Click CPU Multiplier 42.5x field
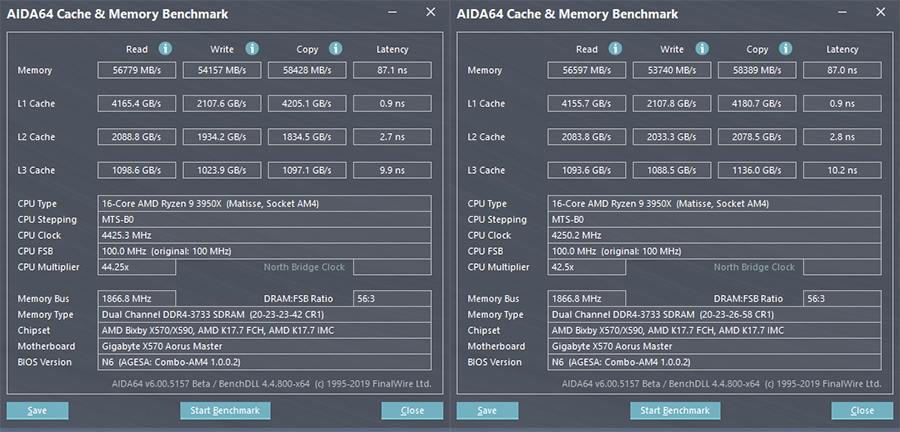The image size is (900, 432). point(587,267)
